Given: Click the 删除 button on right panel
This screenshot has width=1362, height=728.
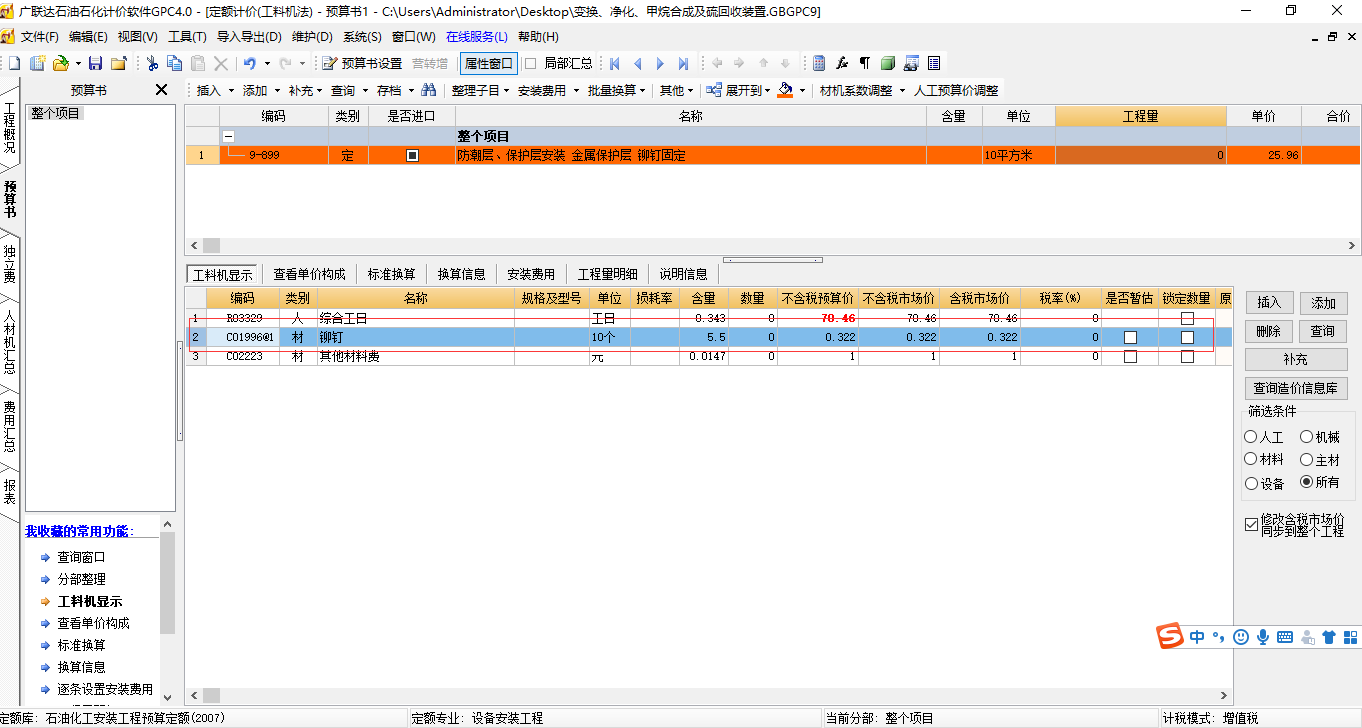Looking at the screenshot, I should pyautogui.click(x=1269, y=331).
